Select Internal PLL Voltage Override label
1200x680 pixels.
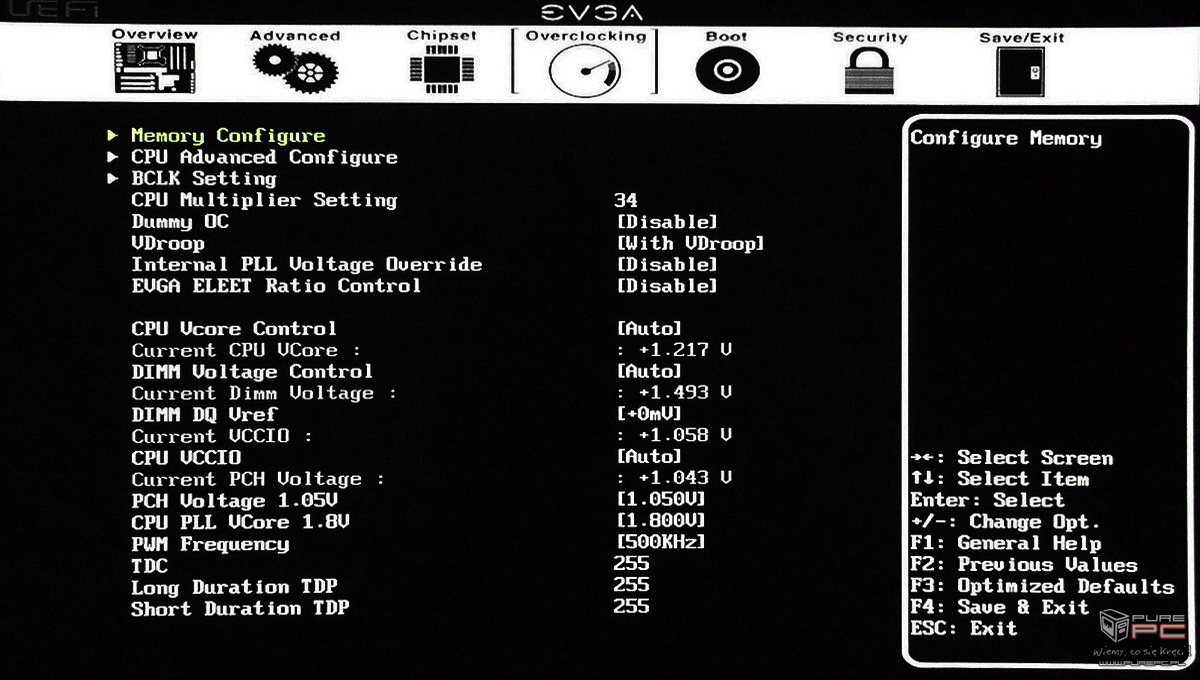[307, 265]
